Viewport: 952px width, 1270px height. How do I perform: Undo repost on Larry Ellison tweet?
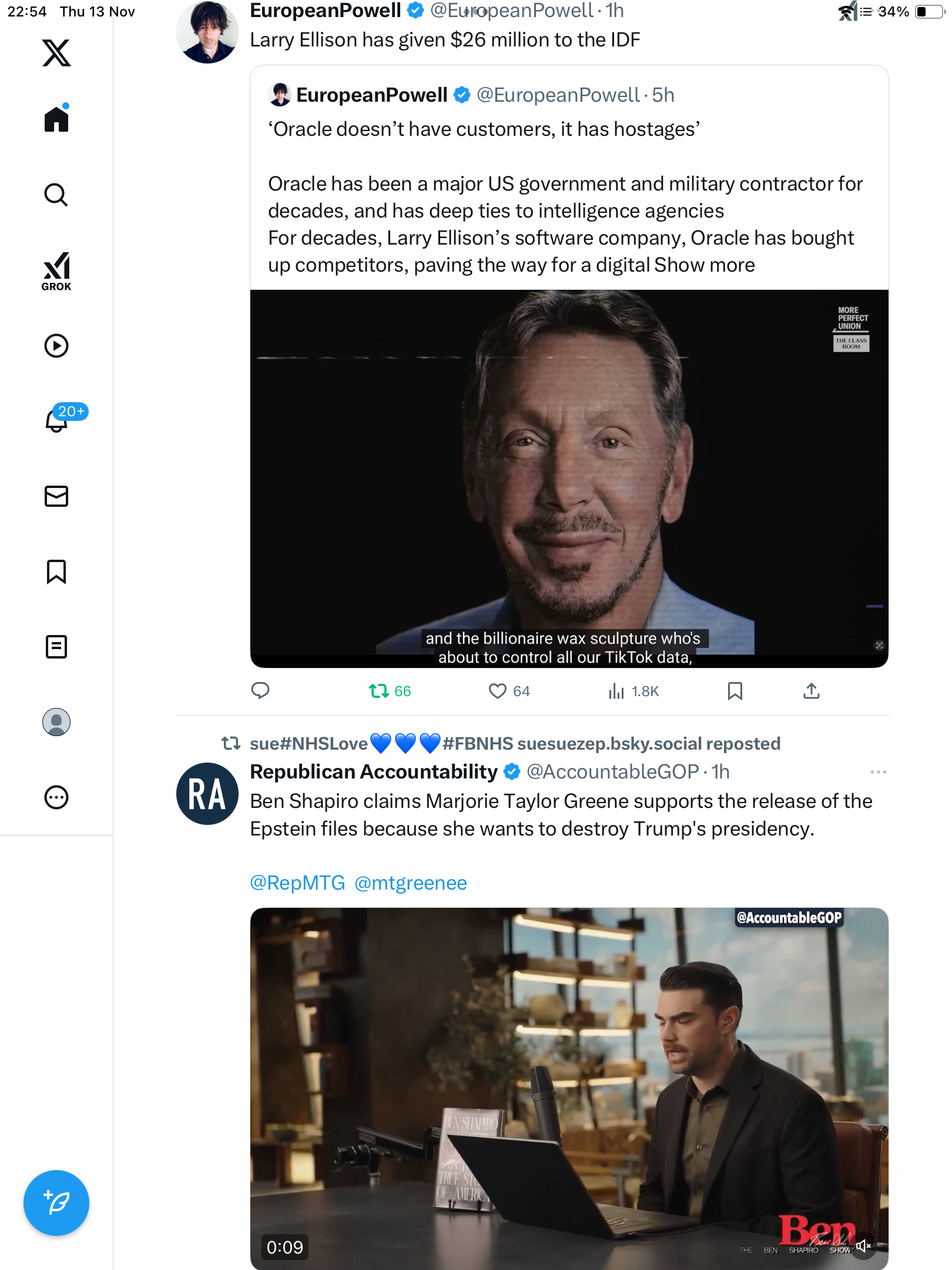point(380,691)
